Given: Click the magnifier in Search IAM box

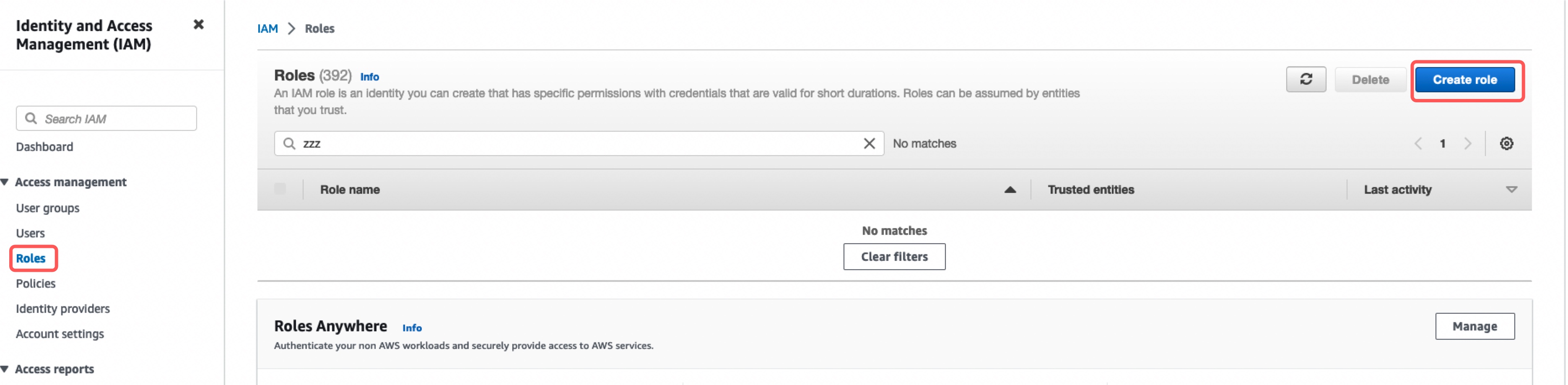Looking at the screenshot, I should coord(31,118).
